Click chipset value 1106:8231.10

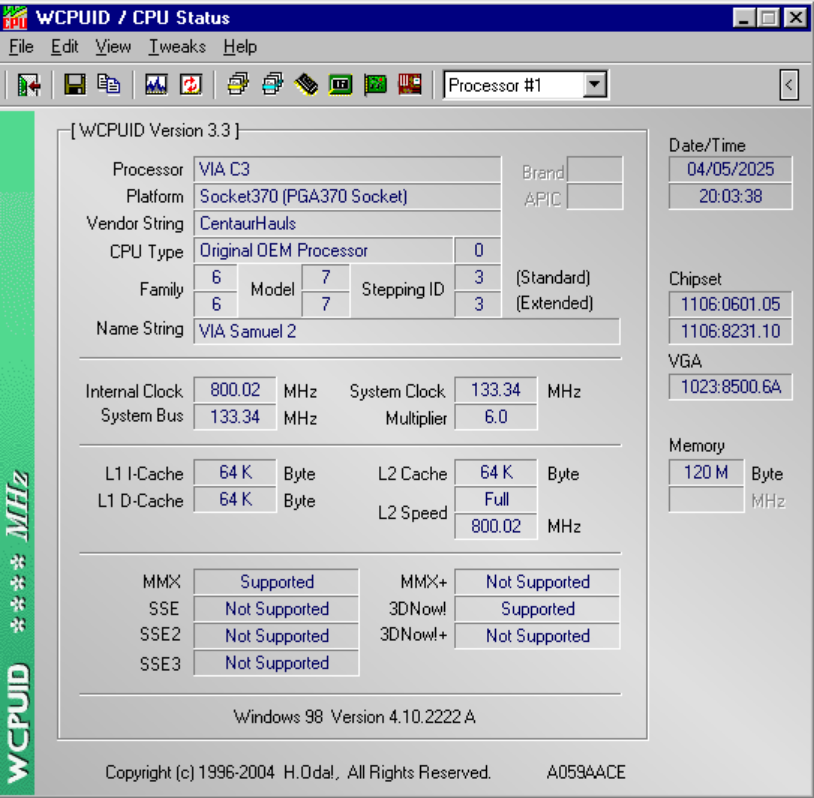730,331
